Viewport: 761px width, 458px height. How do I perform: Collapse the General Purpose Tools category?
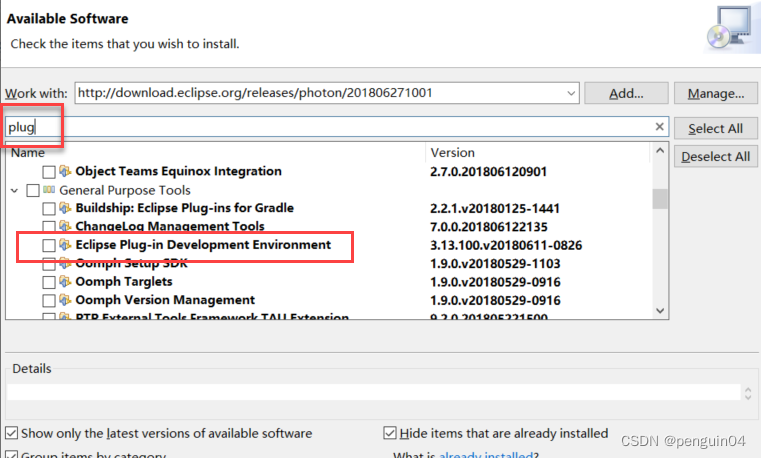point(15,191)
